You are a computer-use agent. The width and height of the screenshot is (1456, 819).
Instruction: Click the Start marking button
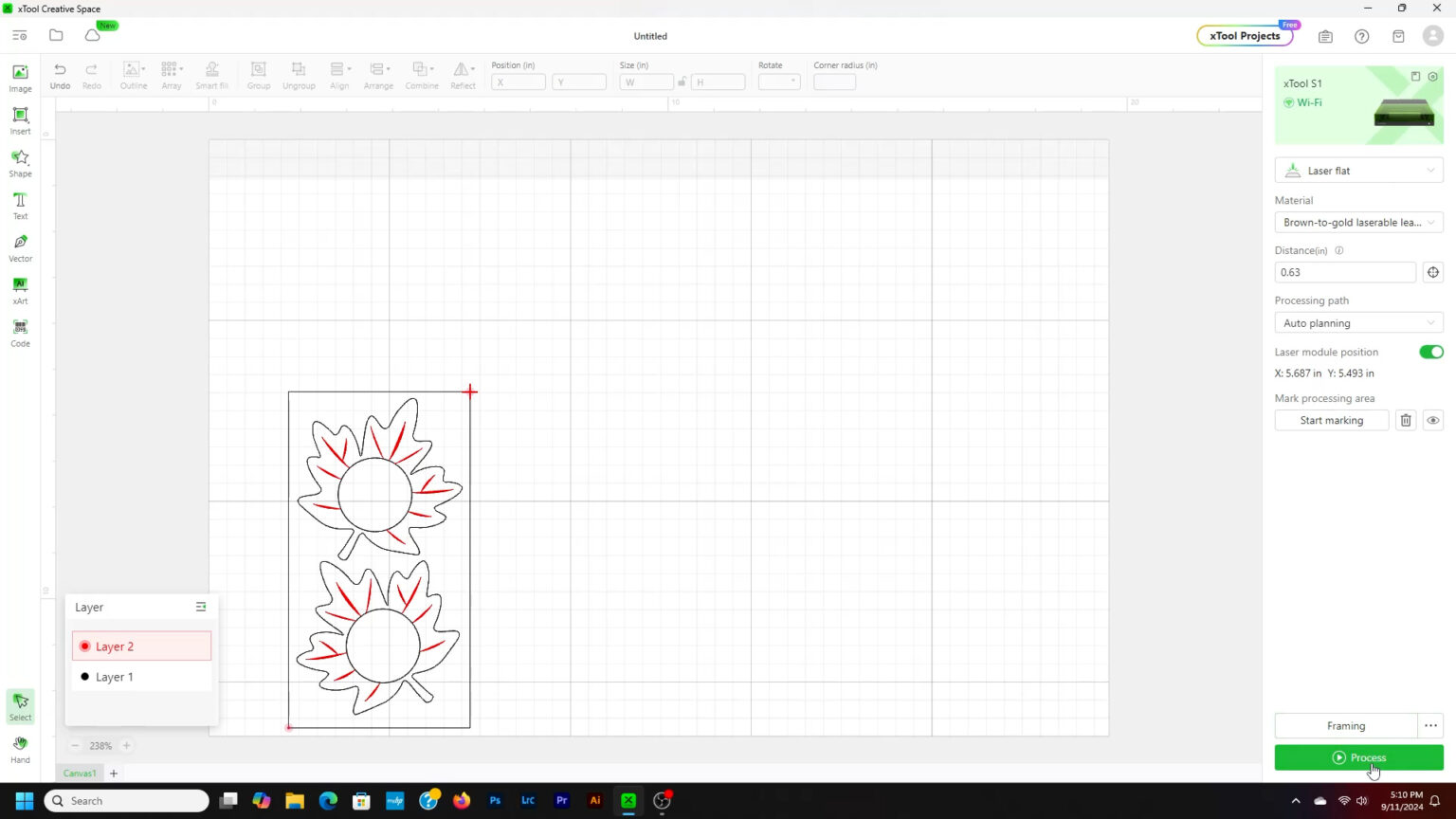pyautogui.click(x=1331, y=420)
